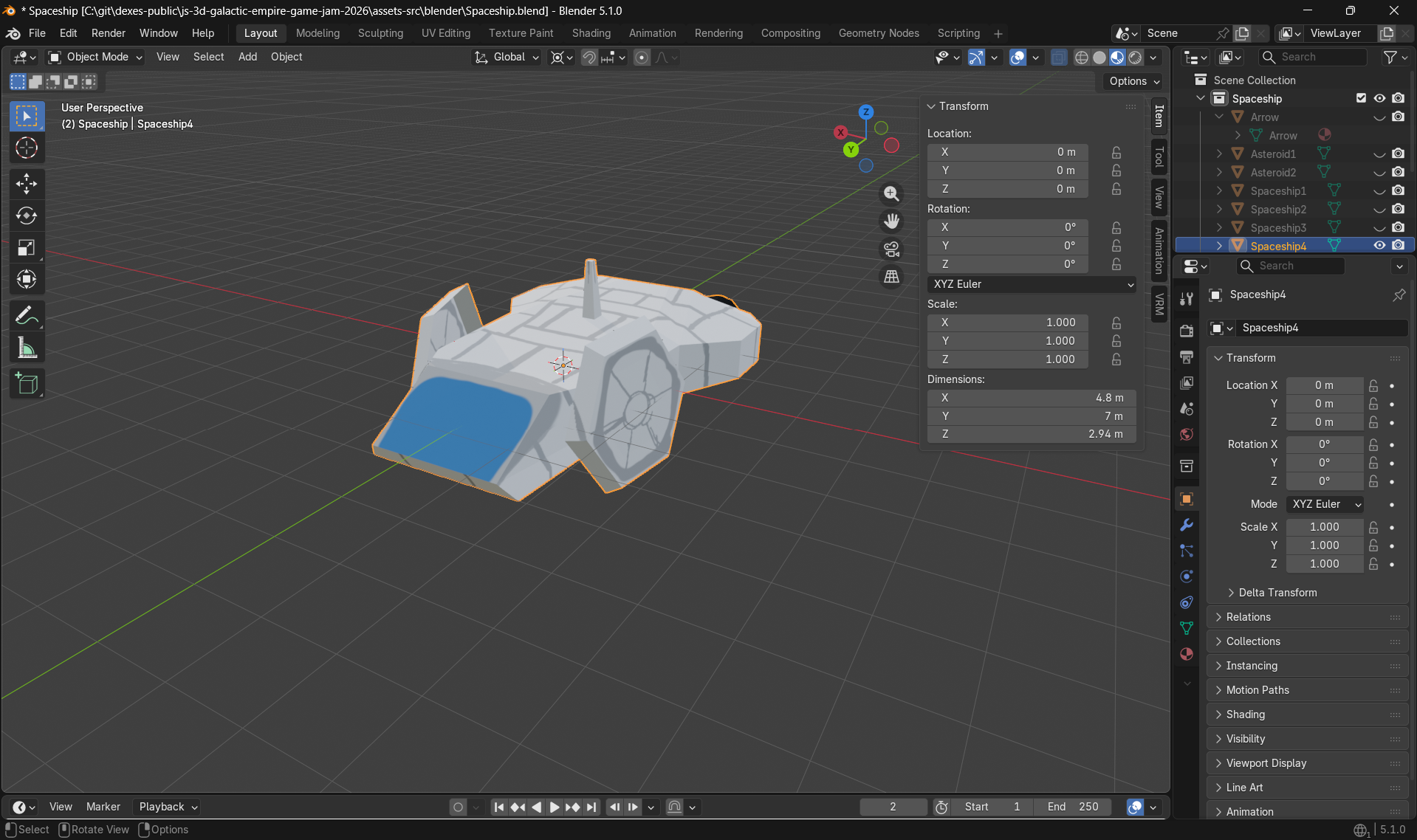This screenshot has height=840, width=1417.
Task: Select the Add Cube tool
Action: point(27,383)
